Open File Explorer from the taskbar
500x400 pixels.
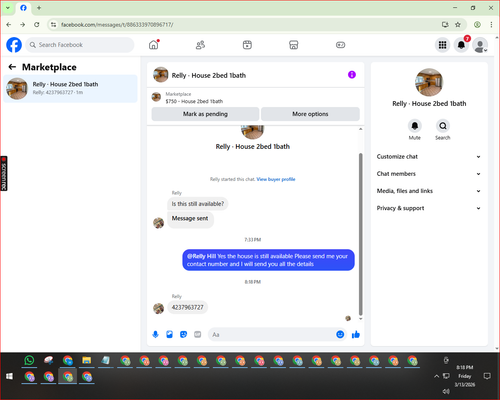(x=87, y=360)
